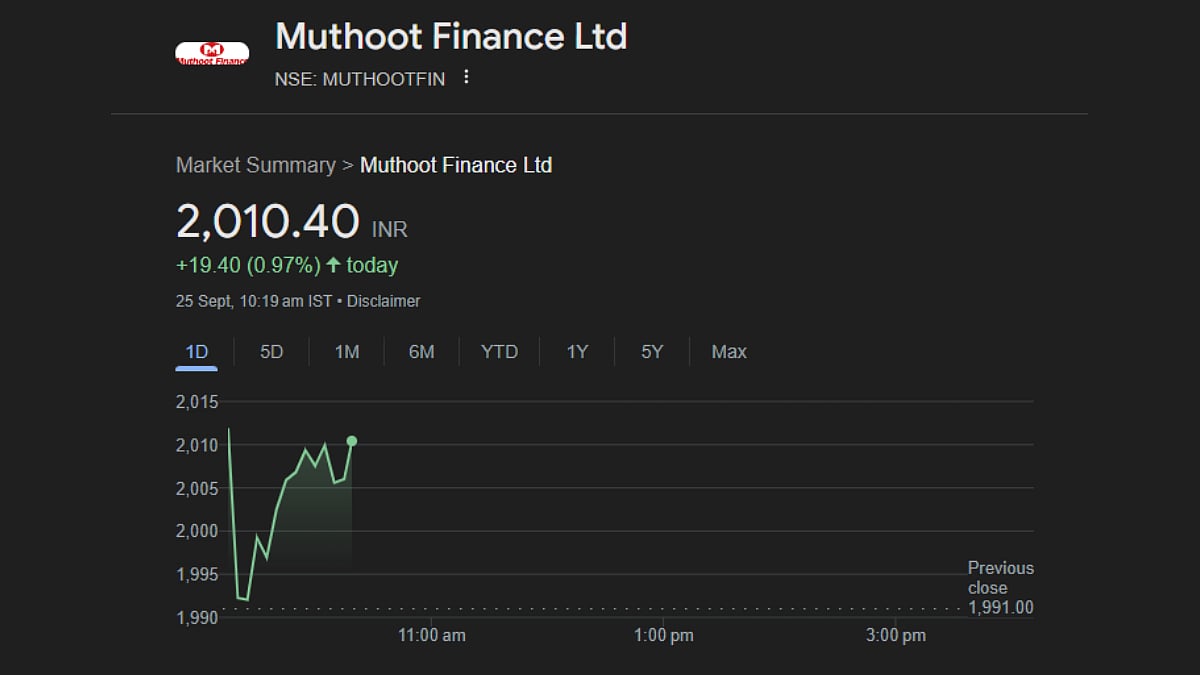
Task: Click the Muthoot Finance logo
Action: click(x=211, y=54)
